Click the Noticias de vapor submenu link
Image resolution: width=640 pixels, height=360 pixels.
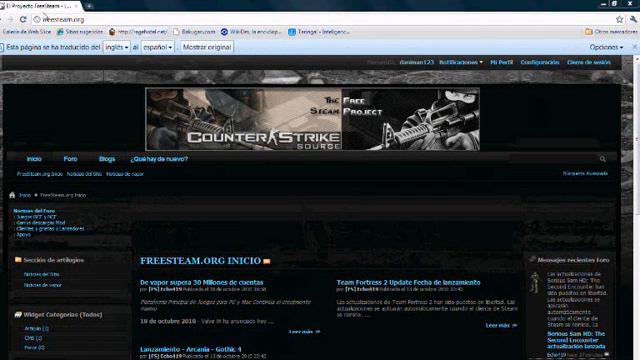coord(124,174)
